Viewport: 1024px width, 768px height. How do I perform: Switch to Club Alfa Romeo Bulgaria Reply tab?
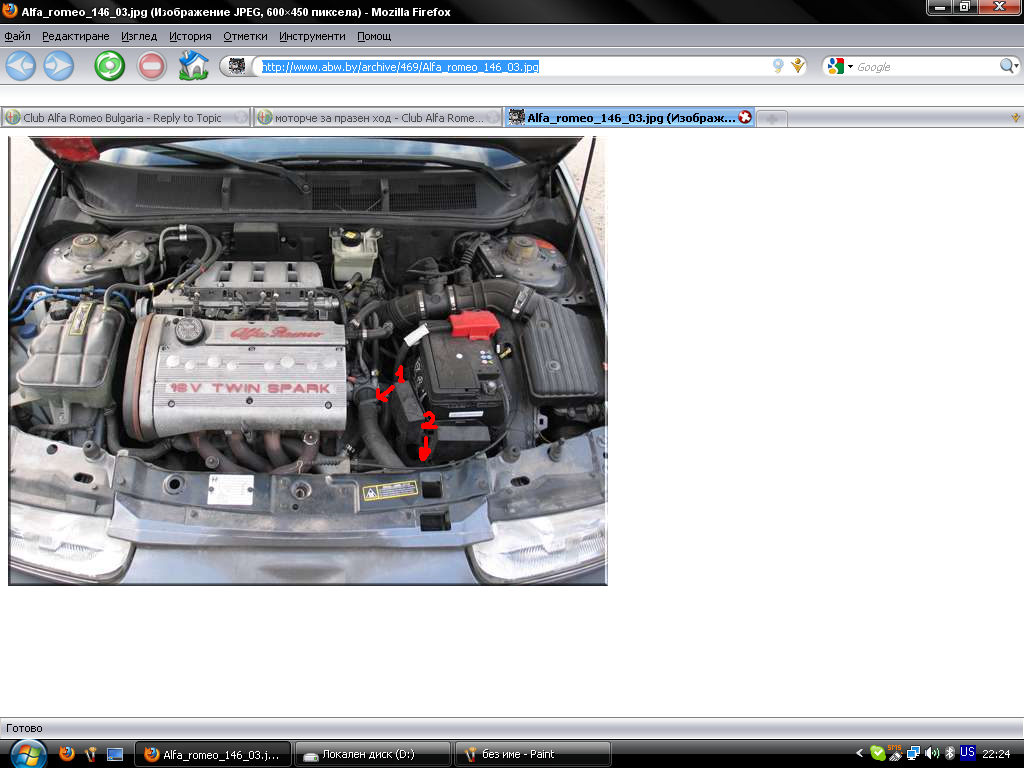tap(122, 118)
